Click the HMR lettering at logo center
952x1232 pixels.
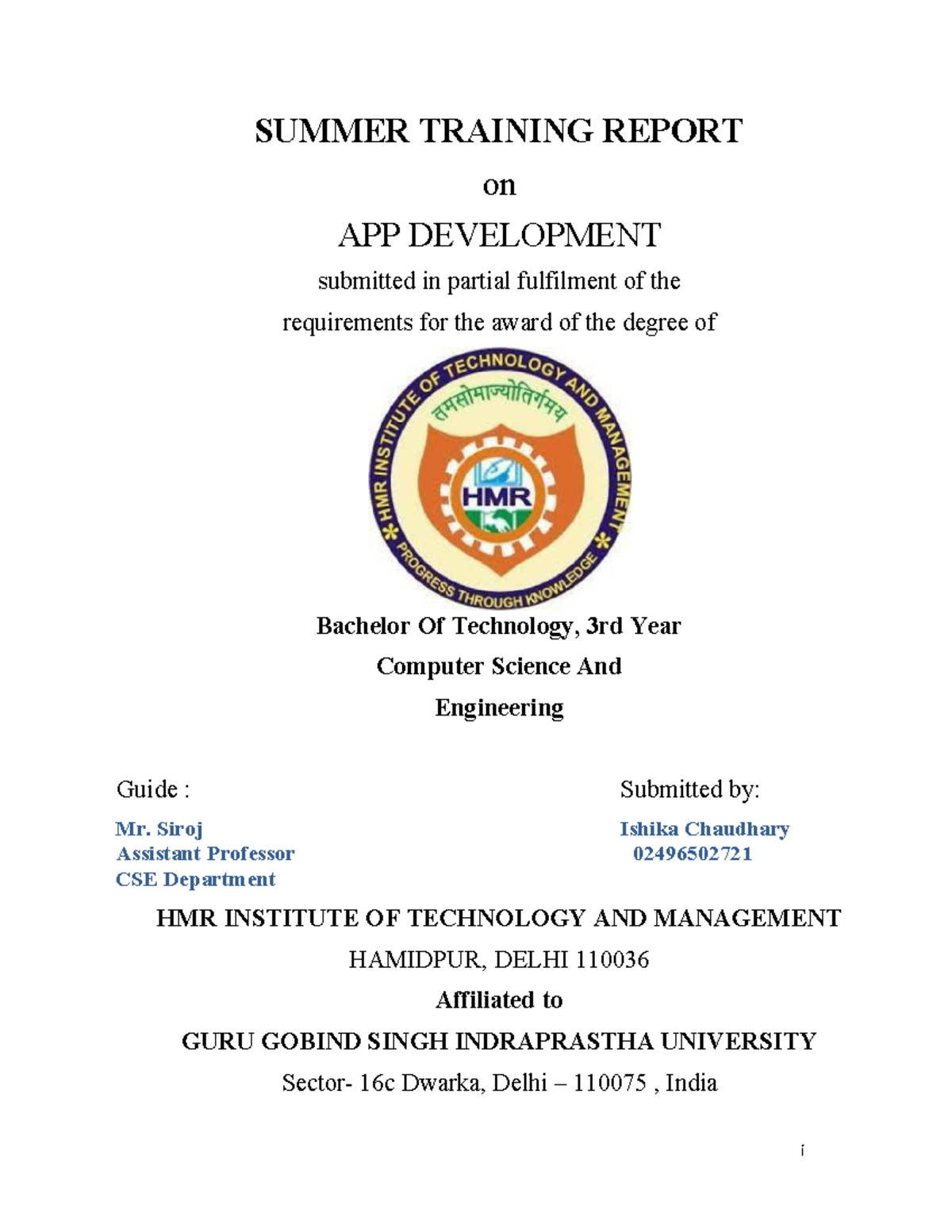(x=497, y=497)
